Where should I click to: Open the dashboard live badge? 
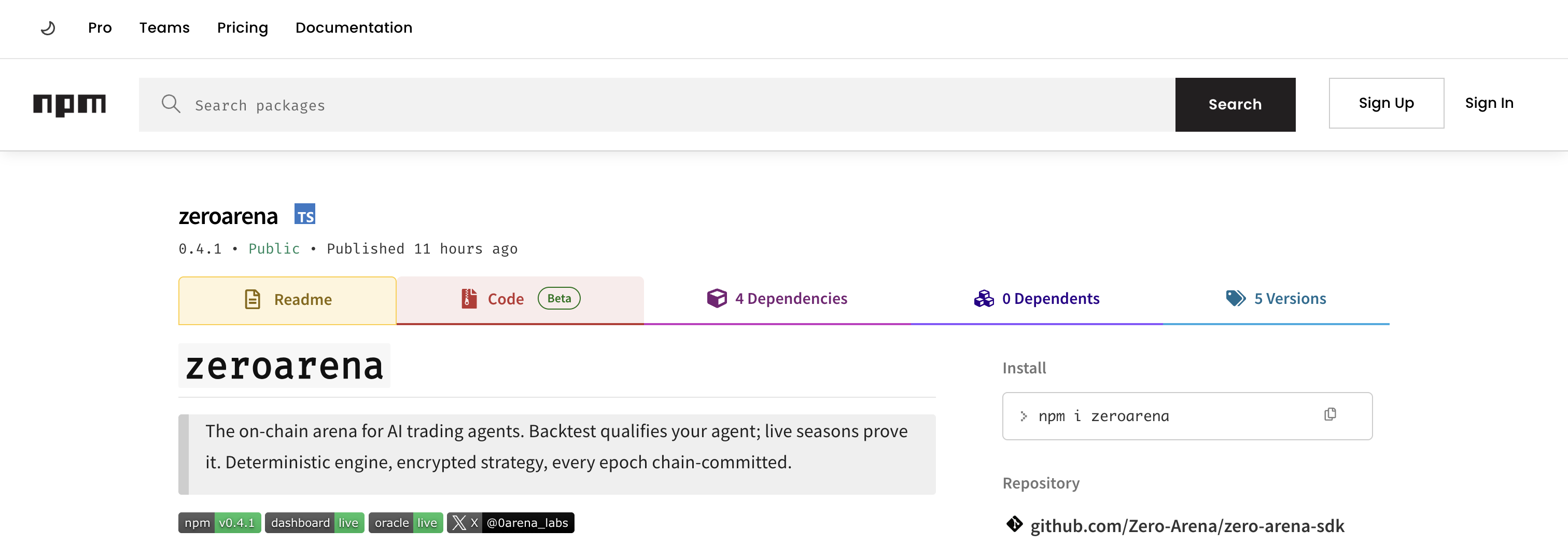point(315,523)
